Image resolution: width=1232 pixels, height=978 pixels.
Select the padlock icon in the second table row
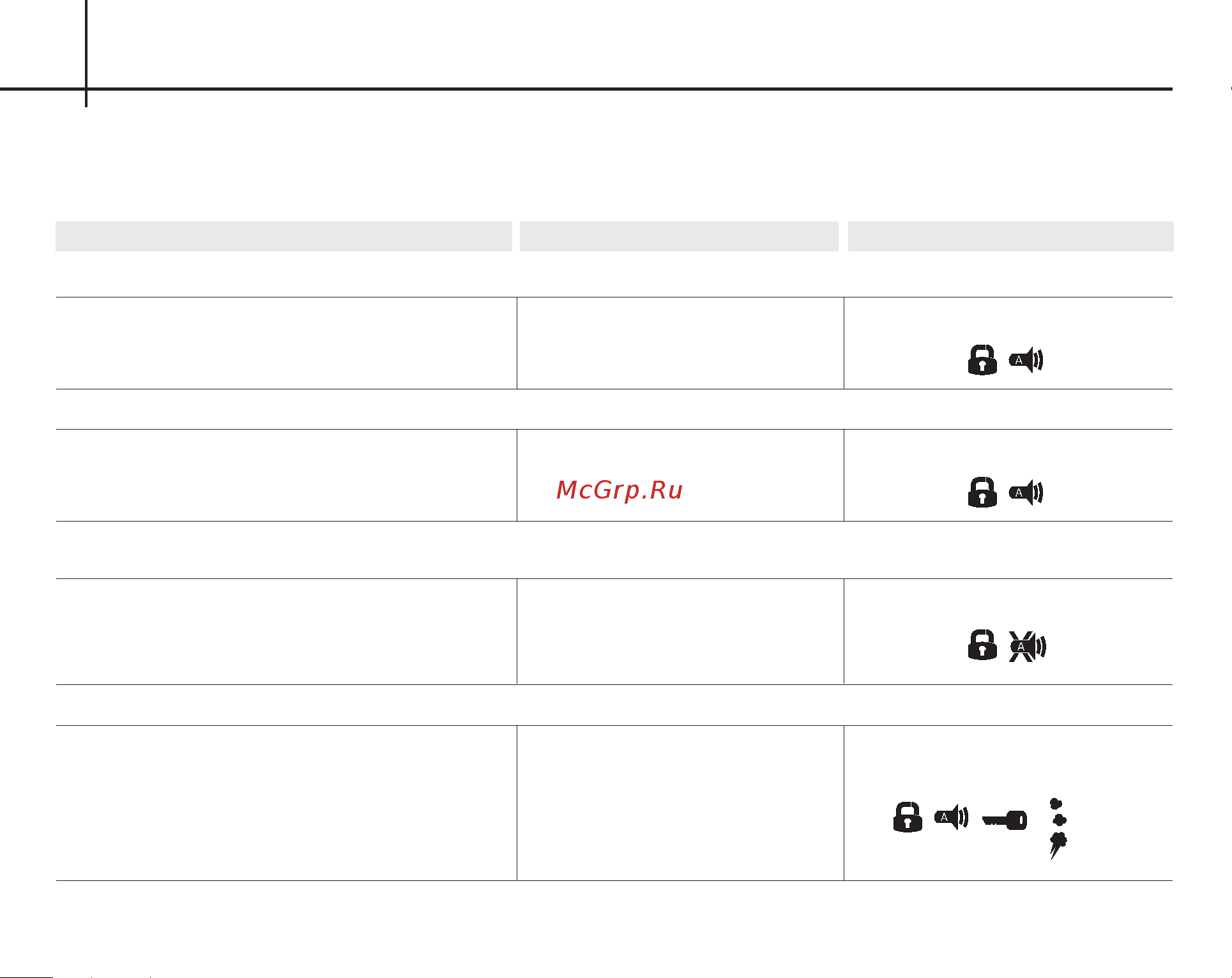pyautogui.click(x=982, y=492)
